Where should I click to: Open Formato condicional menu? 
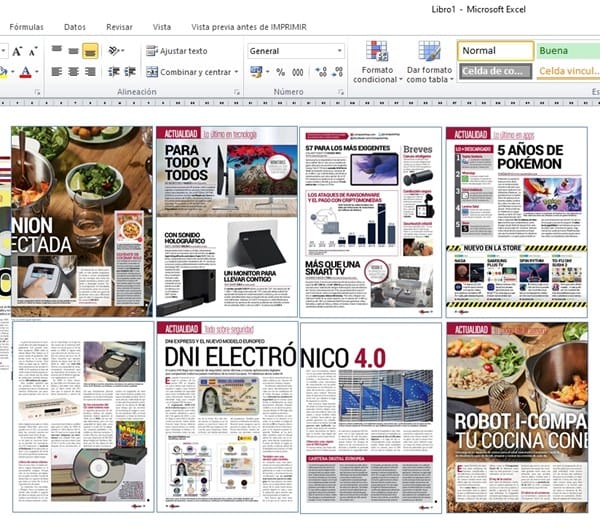tap(377, 62)
